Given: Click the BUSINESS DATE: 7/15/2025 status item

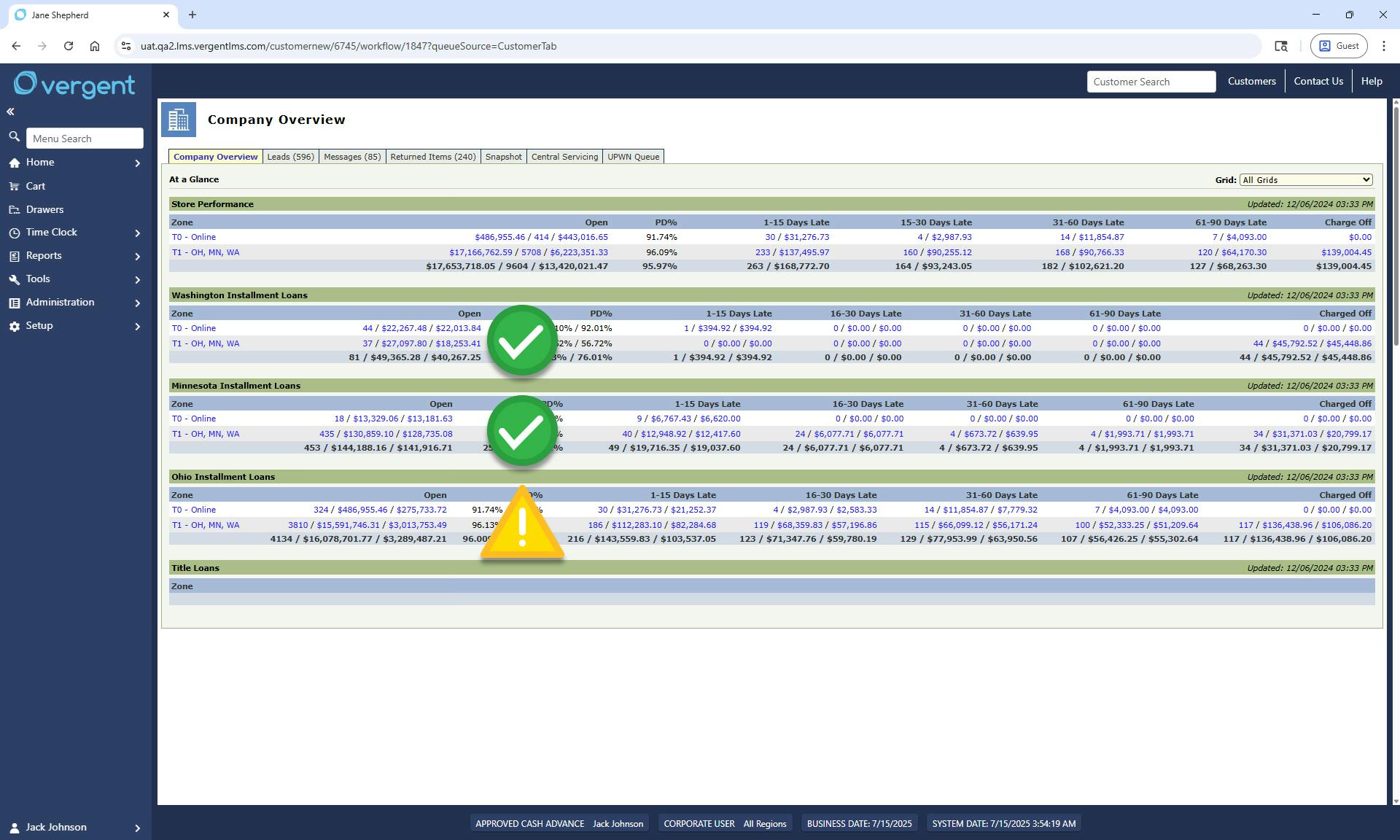Looking at the screenshot, I should click(x=859, y=824).
